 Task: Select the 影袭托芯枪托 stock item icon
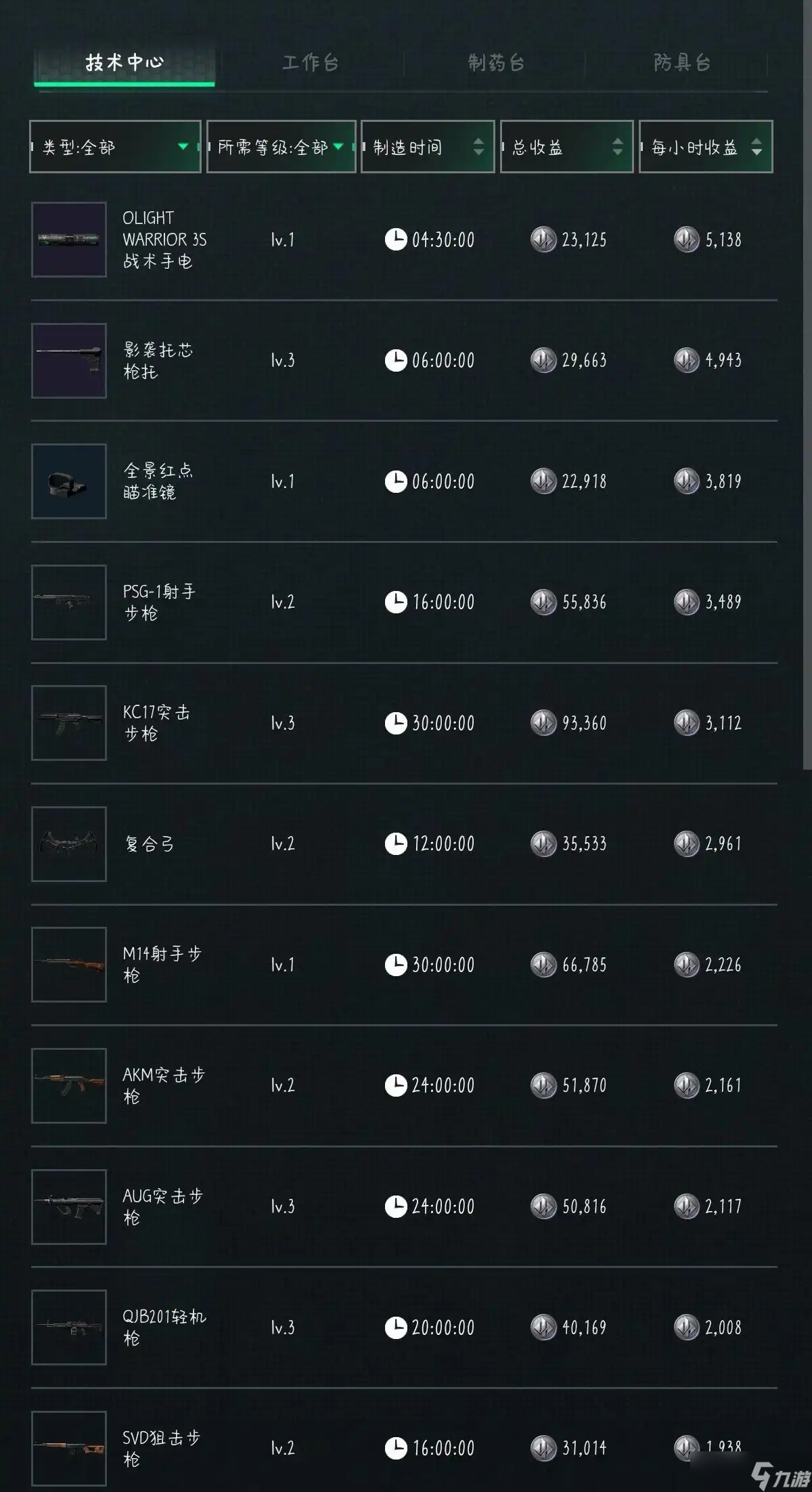(69, 360)
